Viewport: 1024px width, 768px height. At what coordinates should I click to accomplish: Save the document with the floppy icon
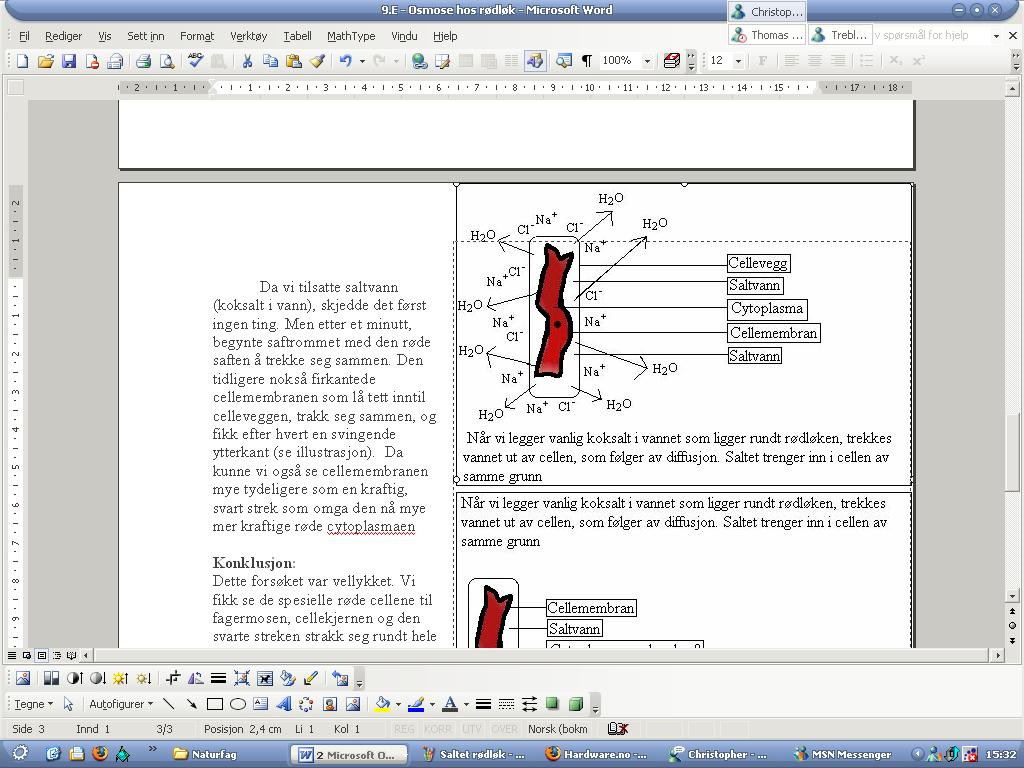pos(69,61)
